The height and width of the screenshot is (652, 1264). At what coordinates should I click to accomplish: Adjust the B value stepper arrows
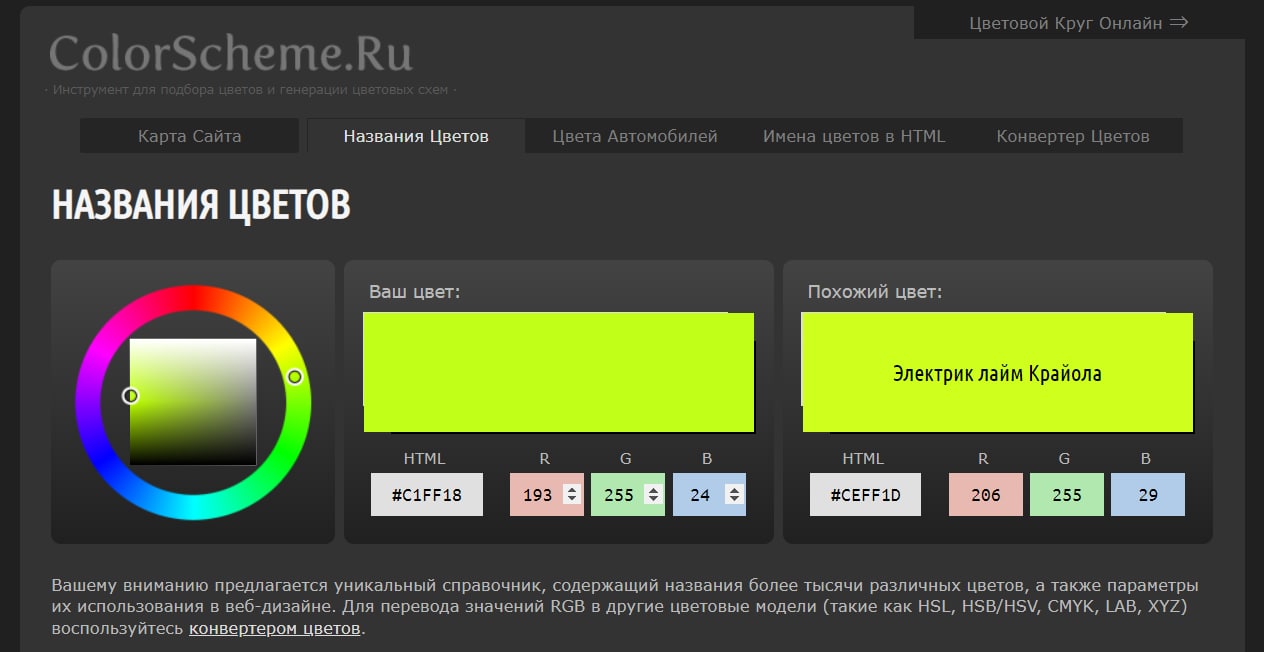[x=734, y=494]
